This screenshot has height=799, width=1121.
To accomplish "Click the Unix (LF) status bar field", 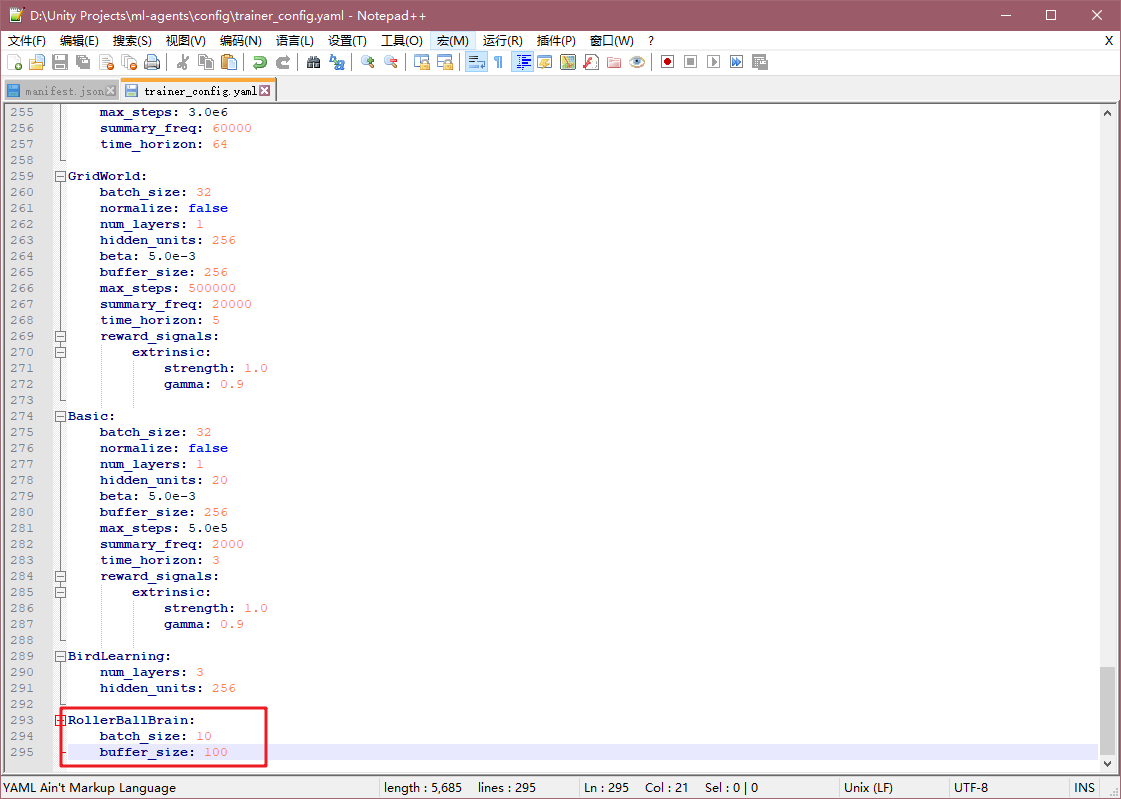I will (892, 788).
